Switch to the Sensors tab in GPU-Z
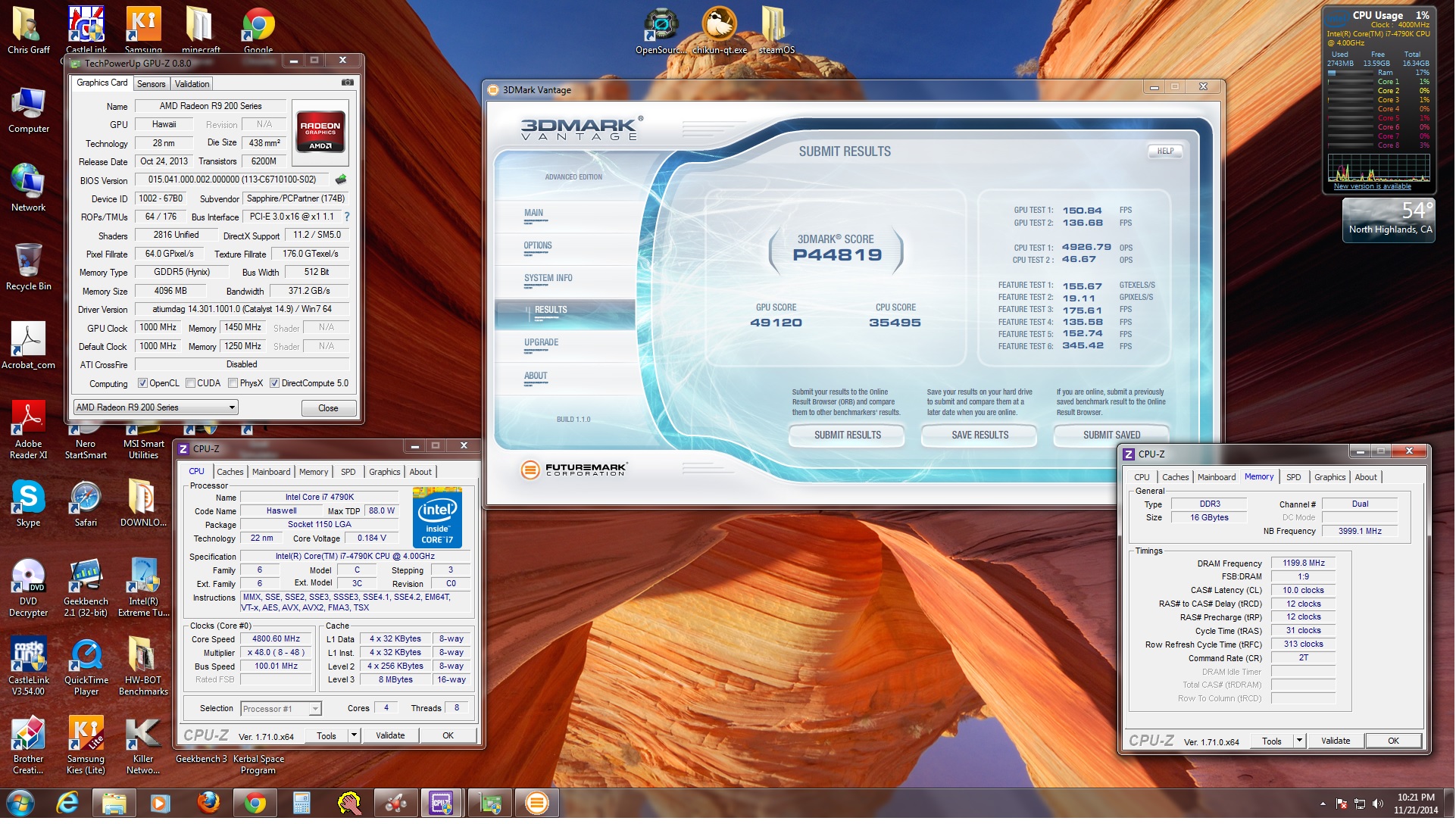 151,84
